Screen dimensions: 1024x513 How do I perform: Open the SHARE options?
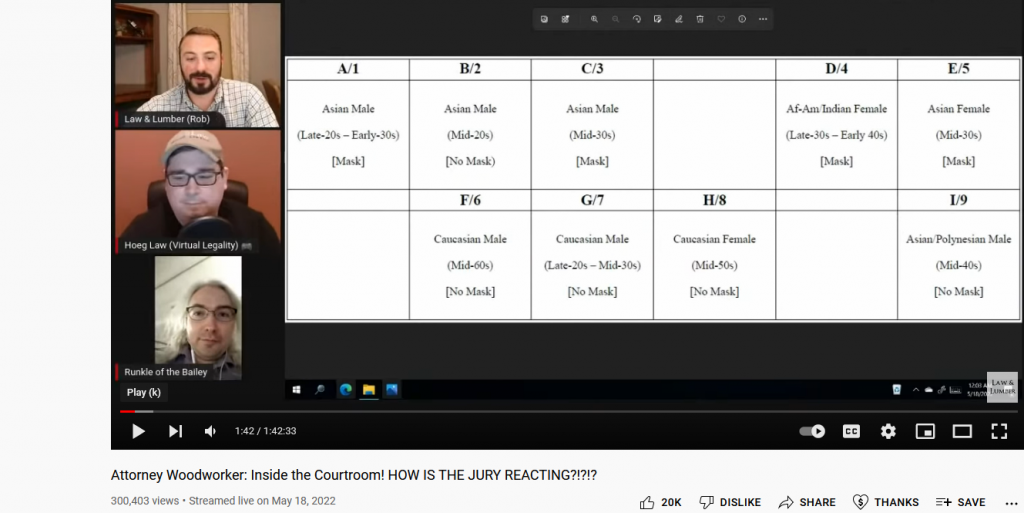pyautogui.click(x=807, y=502)
